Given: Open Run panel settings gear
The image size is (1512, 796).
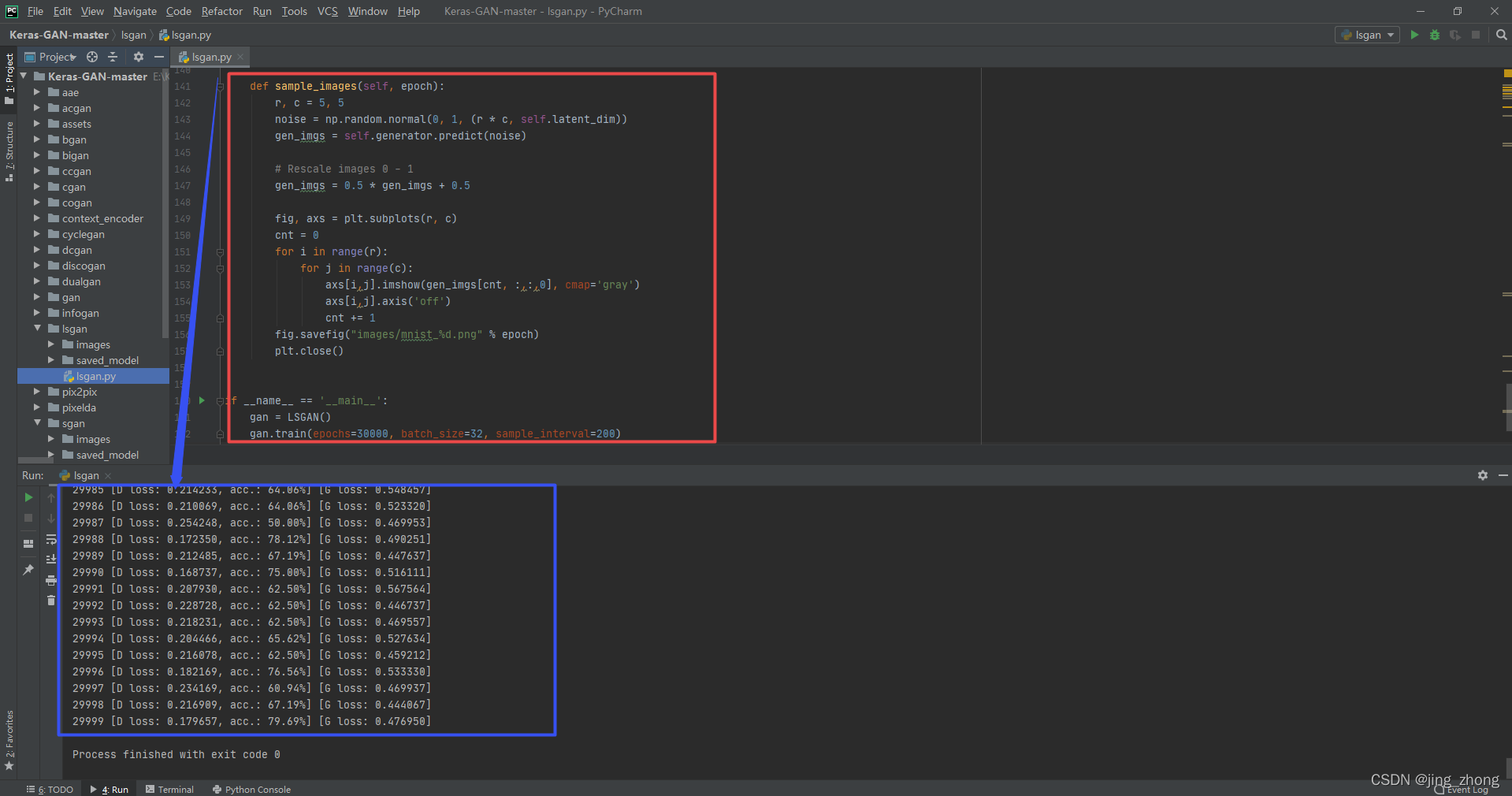Looking at the screenshot, I should 1483,475.
